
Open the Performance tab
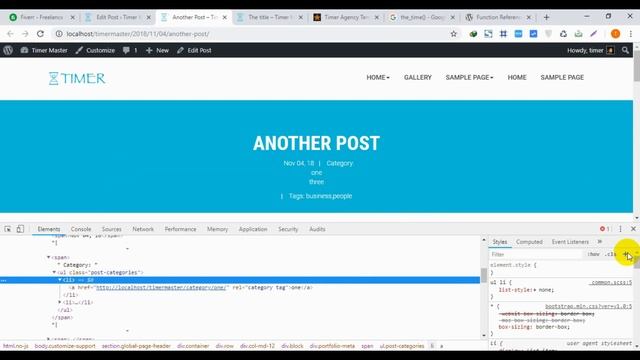(x=180, y=229)
